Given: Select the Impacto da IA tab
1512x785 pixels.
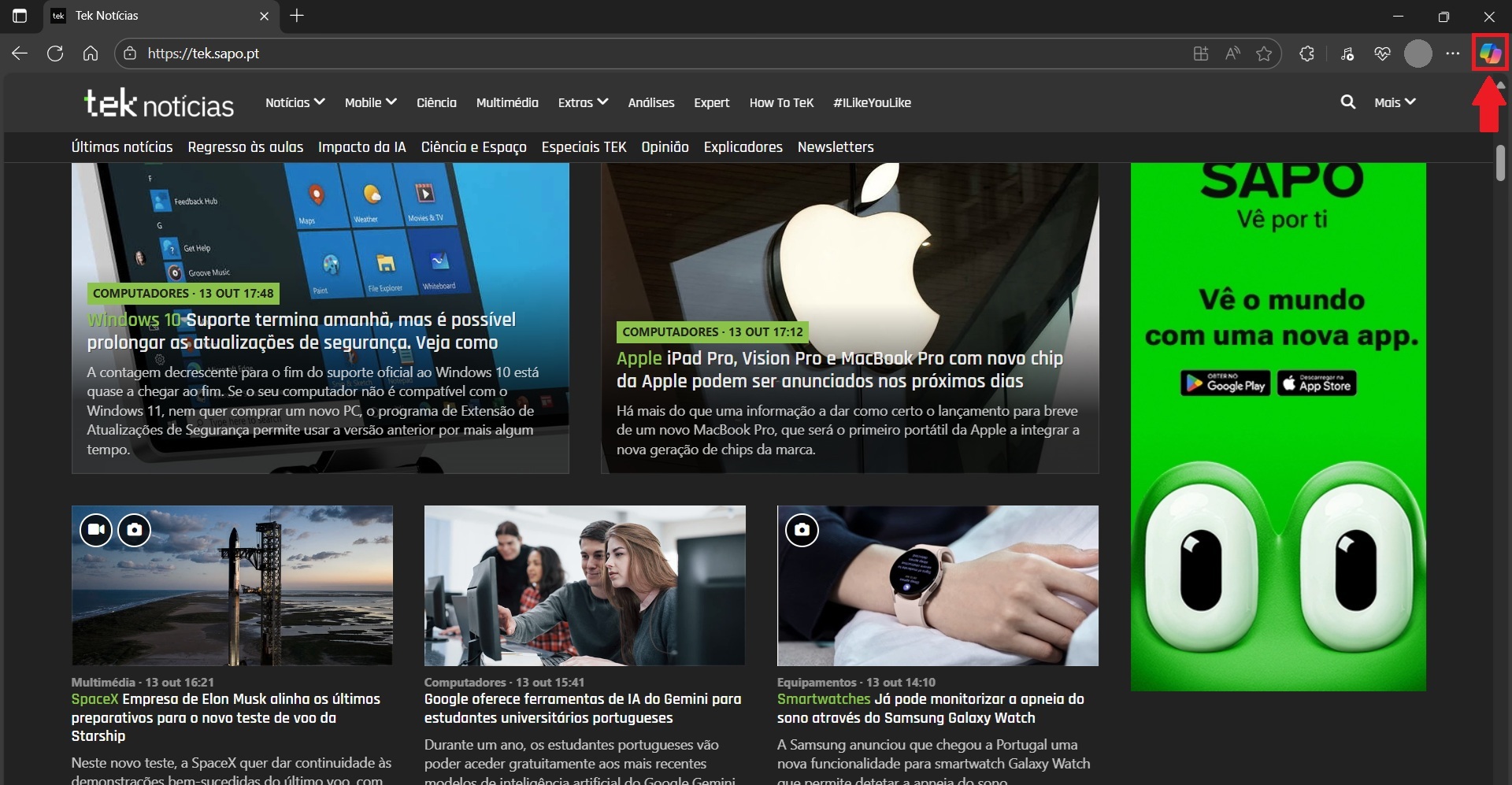Looking at the screenshot, I should coord(361,147).
